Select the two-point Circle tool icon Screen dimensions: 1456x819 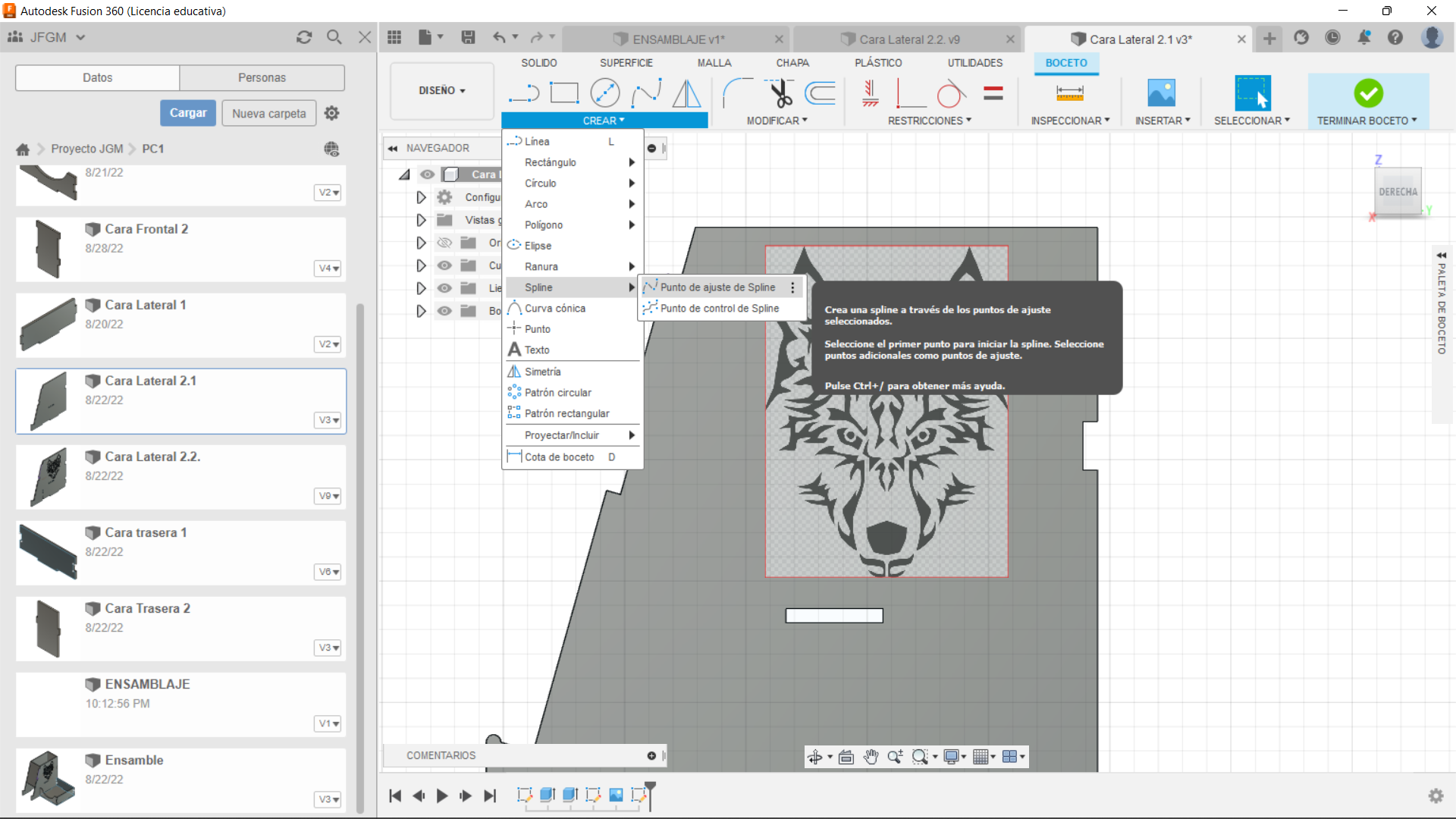(x=604, y=93)
